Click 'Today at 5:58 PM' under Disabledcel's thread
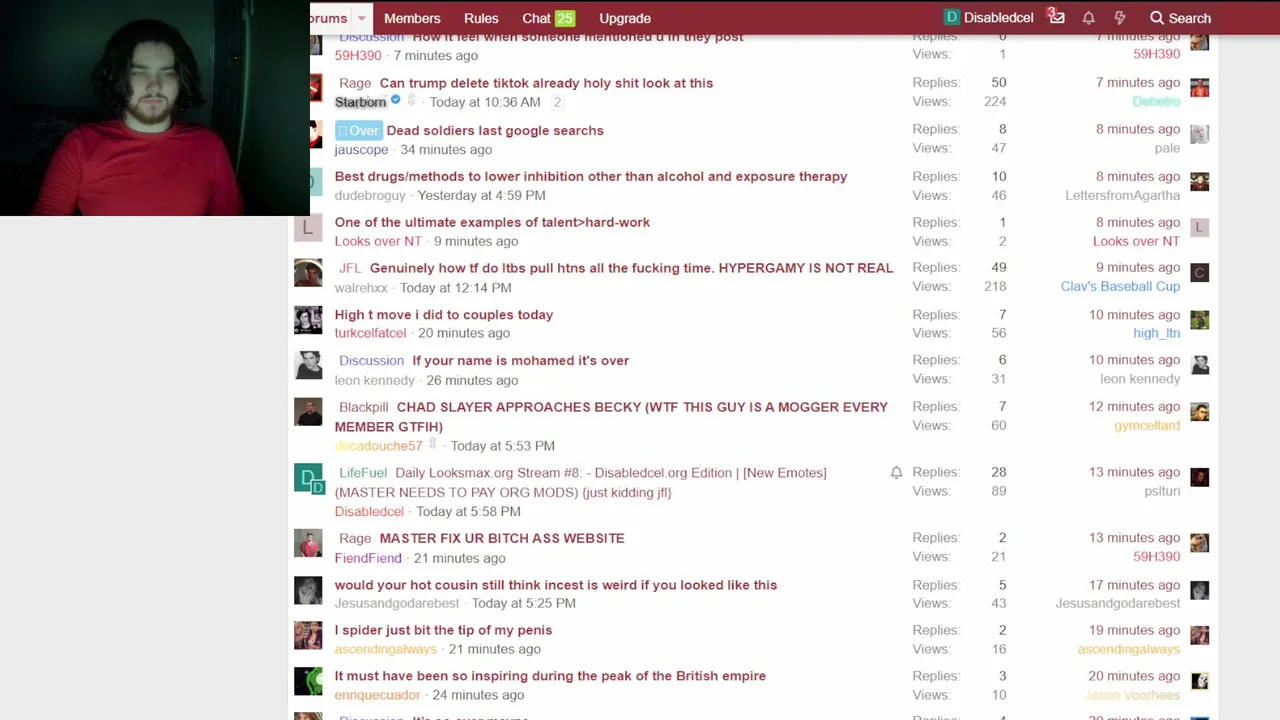The image size is (1280, 720). pos(469,512)
